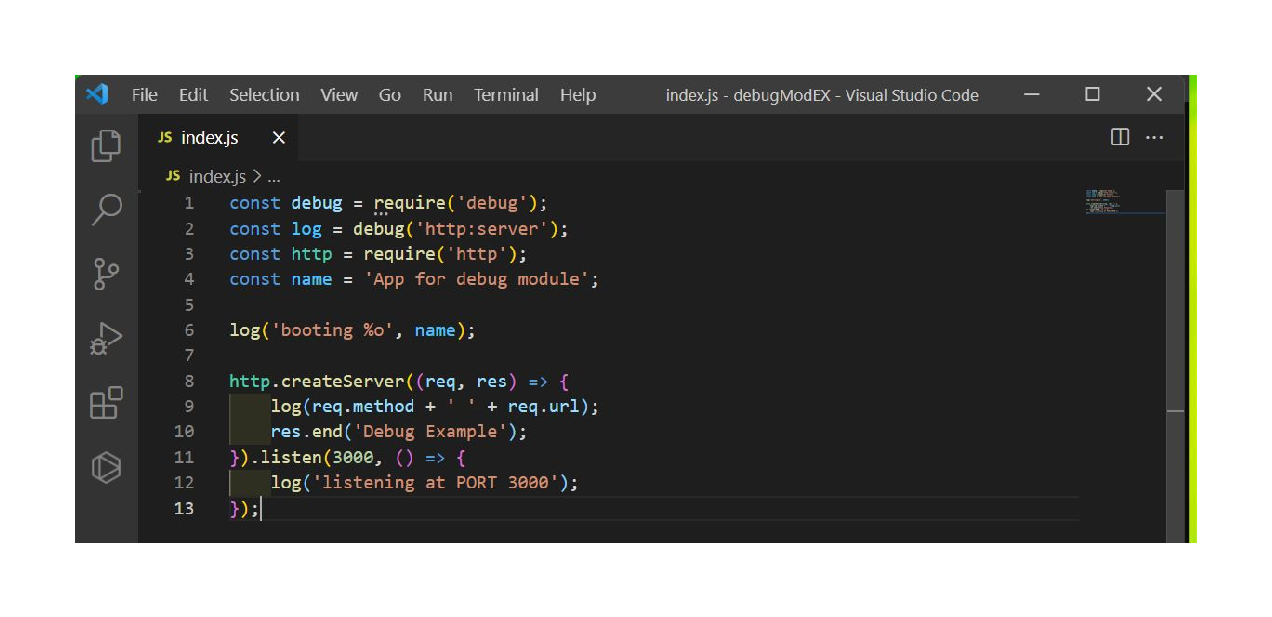Click the number 3000 in listen call

pyautogui.click(x=352, y=457)
